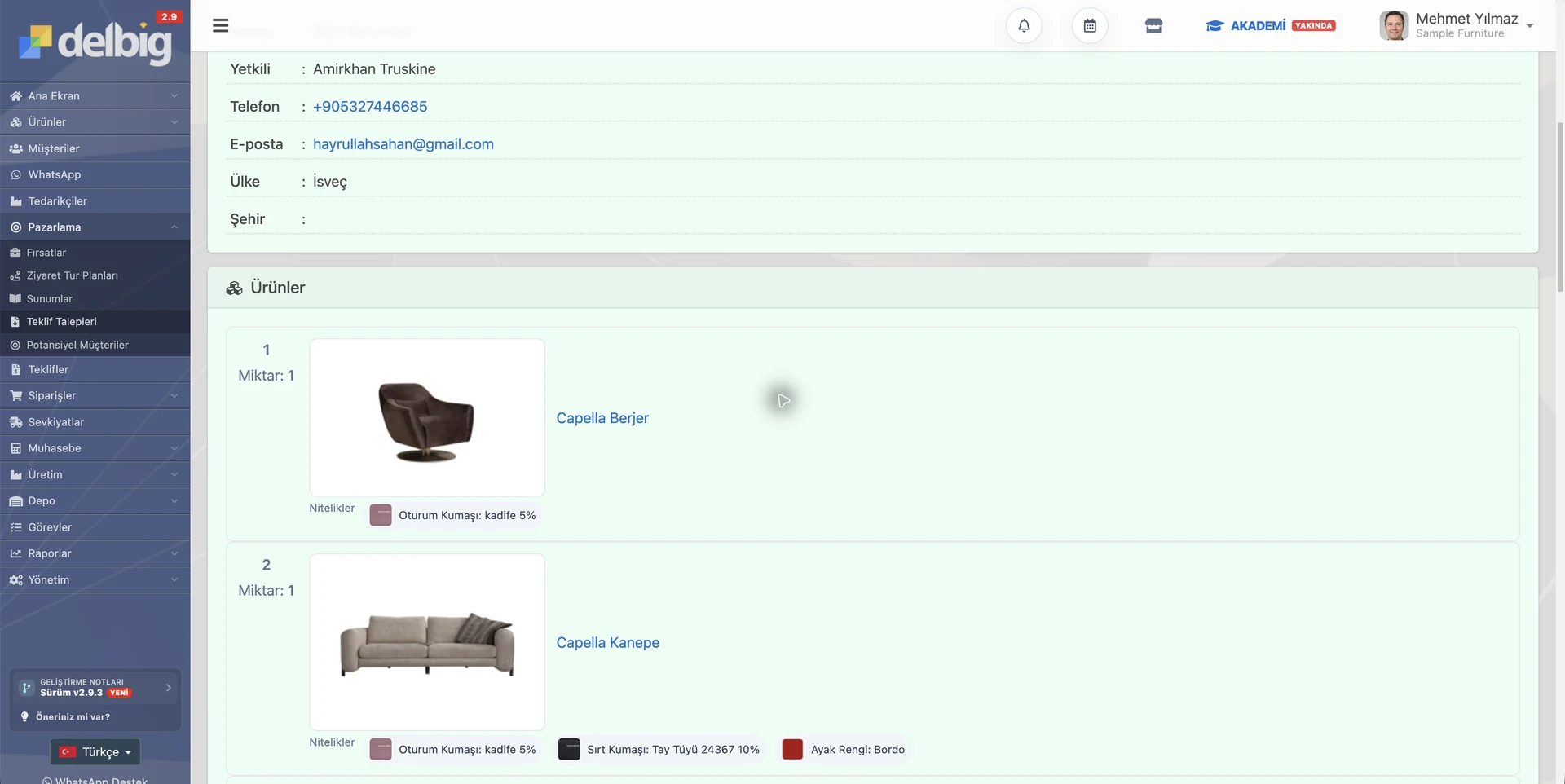
Task: Open the Türkçe language dropdown
Action: tap(95, 751)
